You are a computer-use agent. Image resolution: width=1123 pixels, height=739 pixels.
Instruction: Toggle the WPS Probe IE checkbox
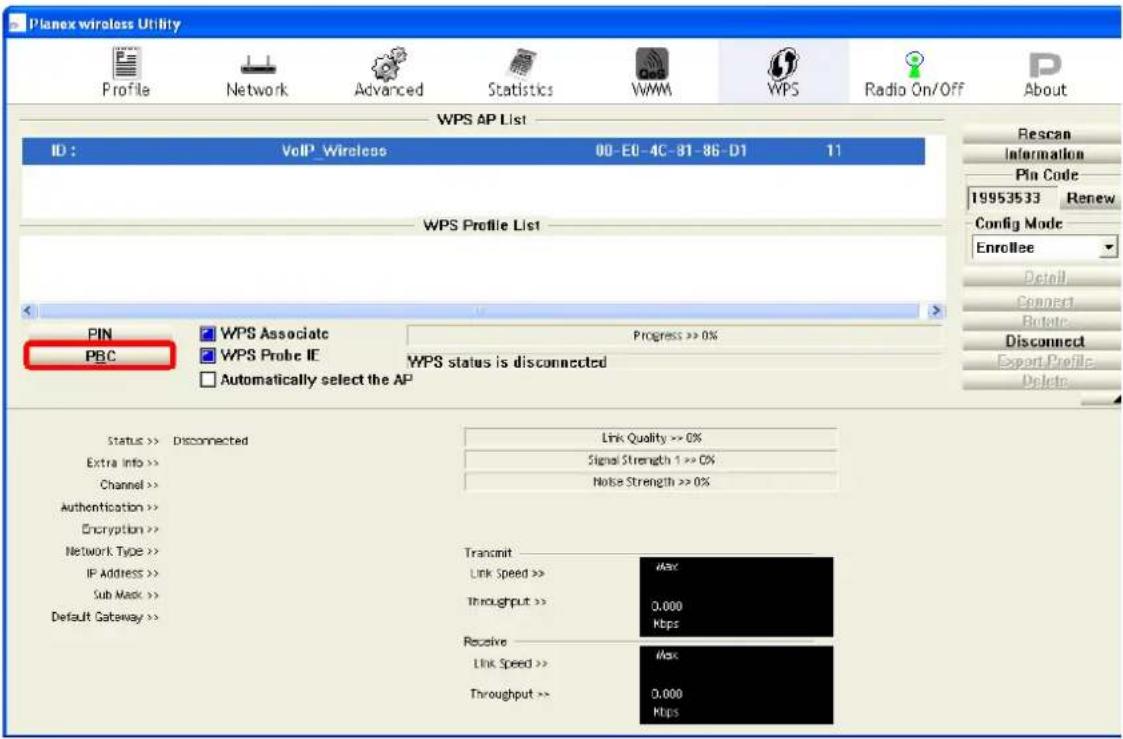(208, 356)
